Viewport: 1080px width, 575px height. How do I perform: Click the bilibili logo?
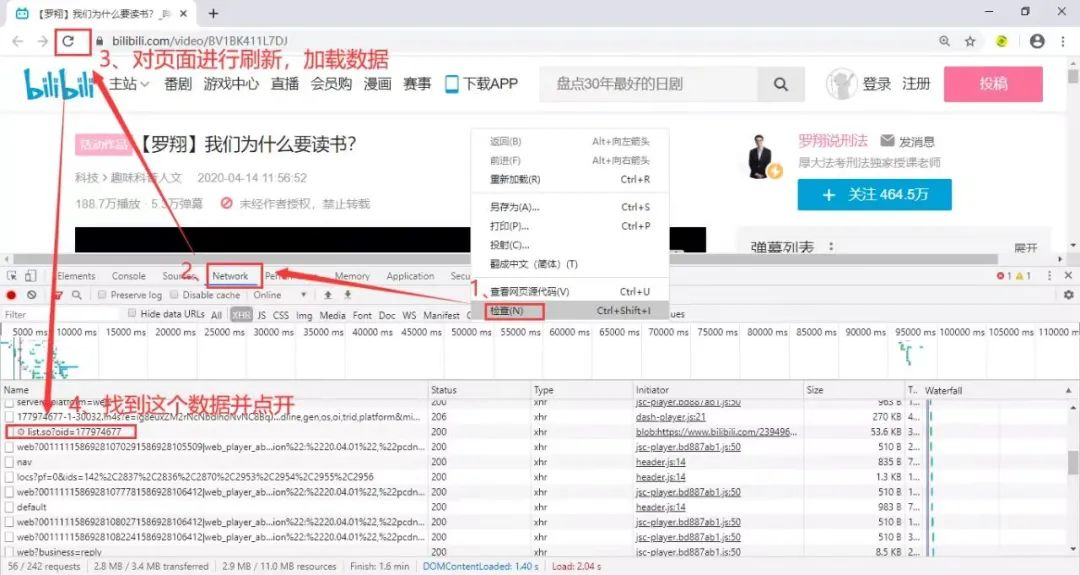click(59, 84)
